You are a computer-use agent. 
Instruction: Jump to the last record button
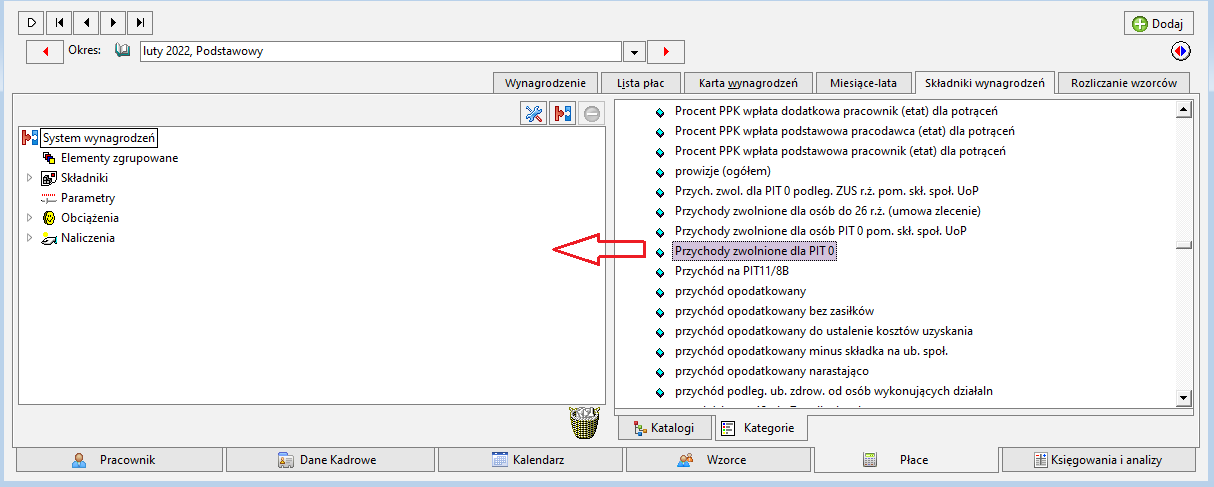click(x=140, y=21)
